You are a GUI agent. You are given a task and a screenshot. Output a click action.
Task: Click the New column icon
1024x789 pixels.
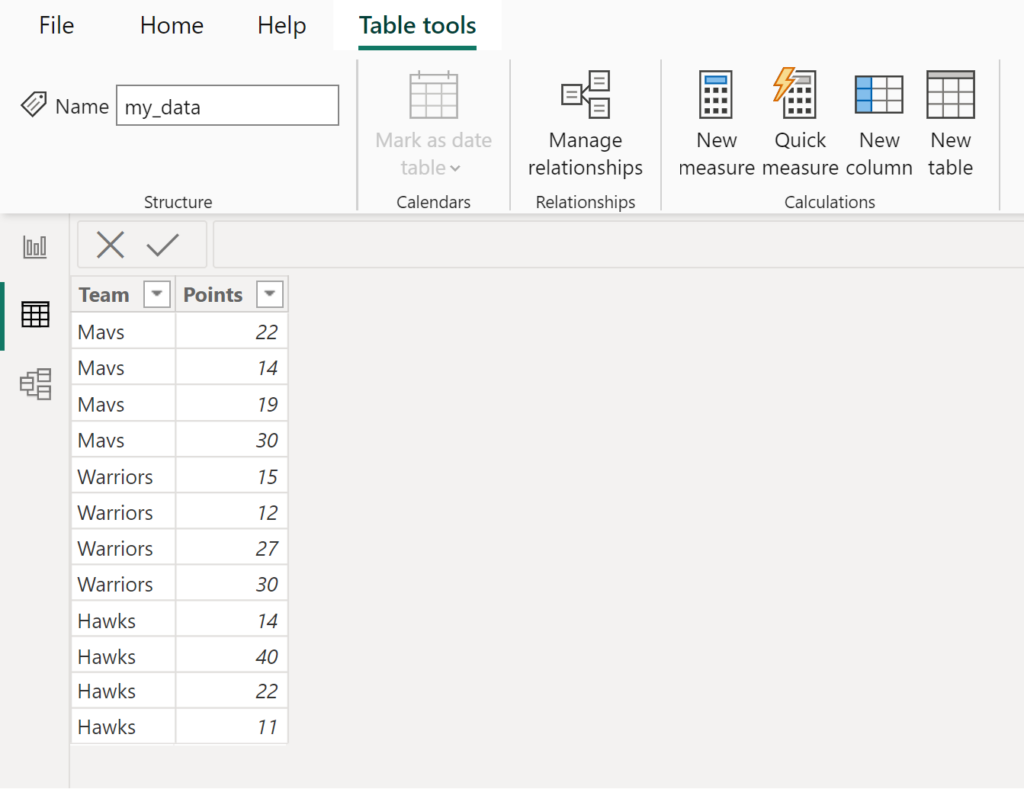point(878,95)
